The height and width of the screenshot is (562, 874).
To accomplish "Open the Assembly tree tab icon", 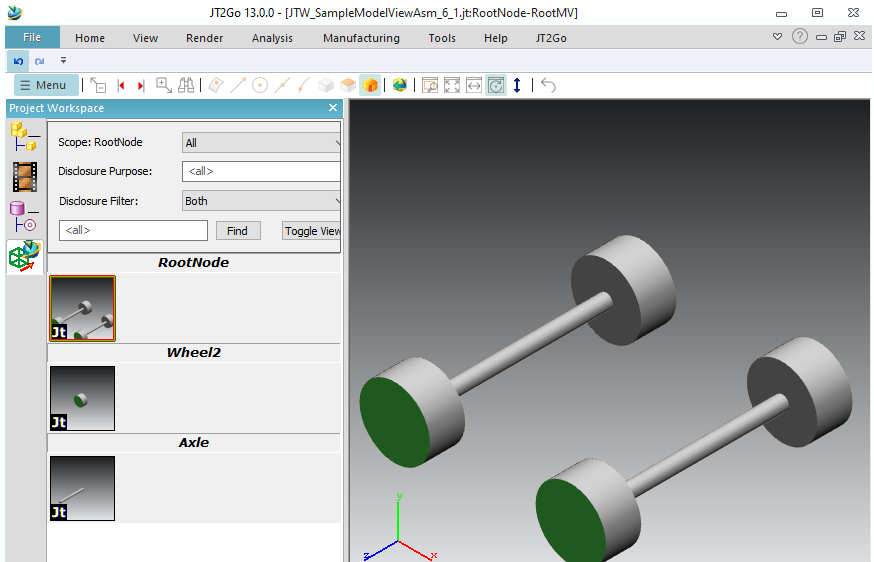I will click(24, 137).
